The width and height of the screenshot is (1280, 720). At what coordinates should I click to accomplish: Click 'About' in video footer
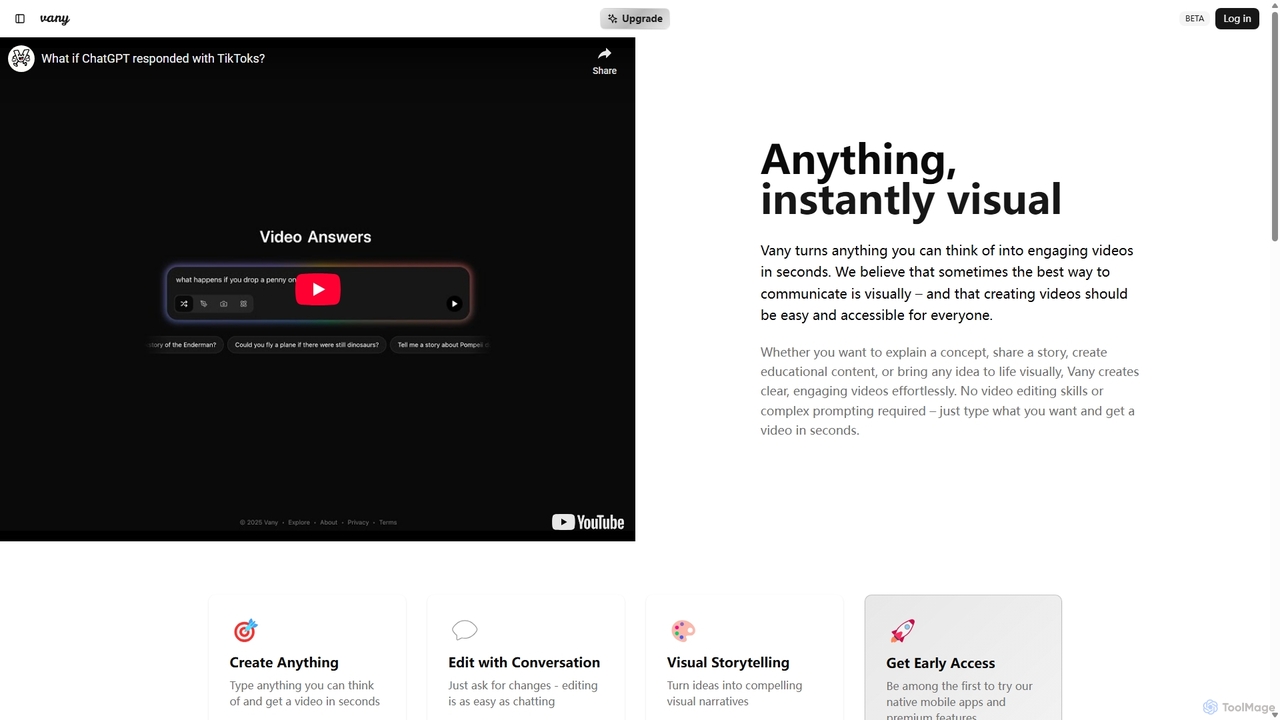(x=329, y=523)
